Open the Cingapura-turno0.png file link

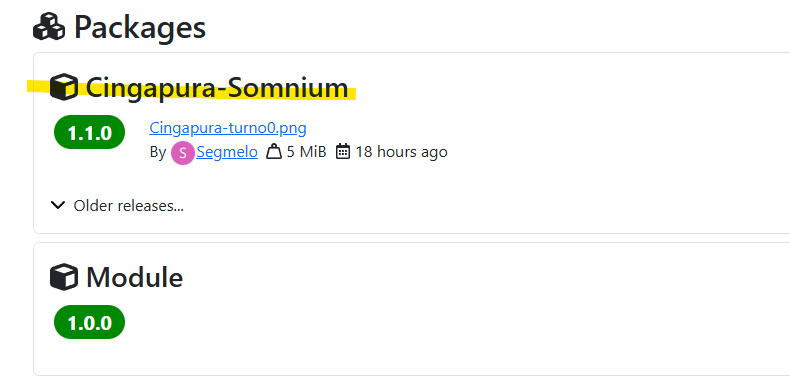228,128
